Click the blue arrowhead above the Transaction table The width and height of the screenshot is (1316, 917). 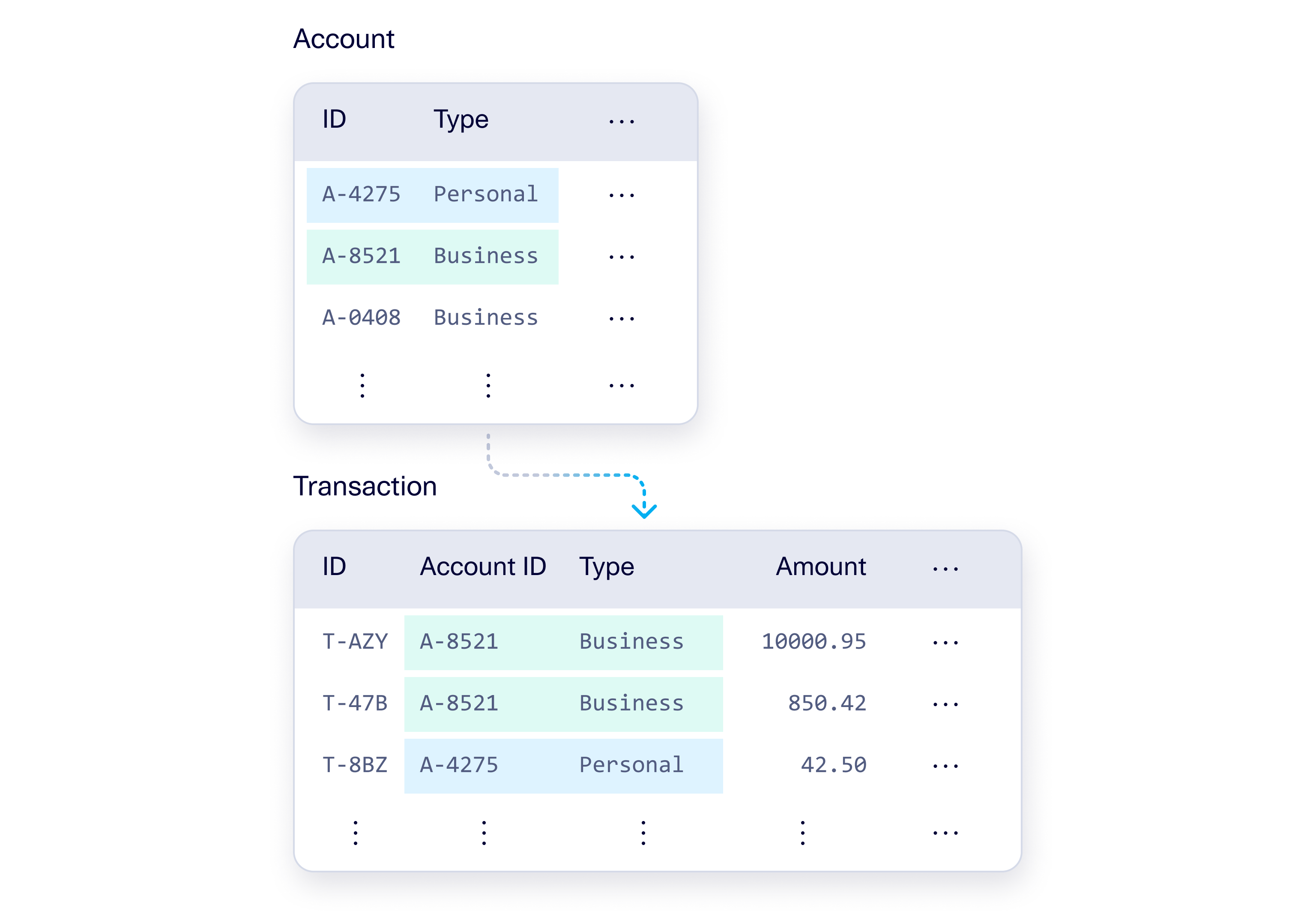coord(644,510)
